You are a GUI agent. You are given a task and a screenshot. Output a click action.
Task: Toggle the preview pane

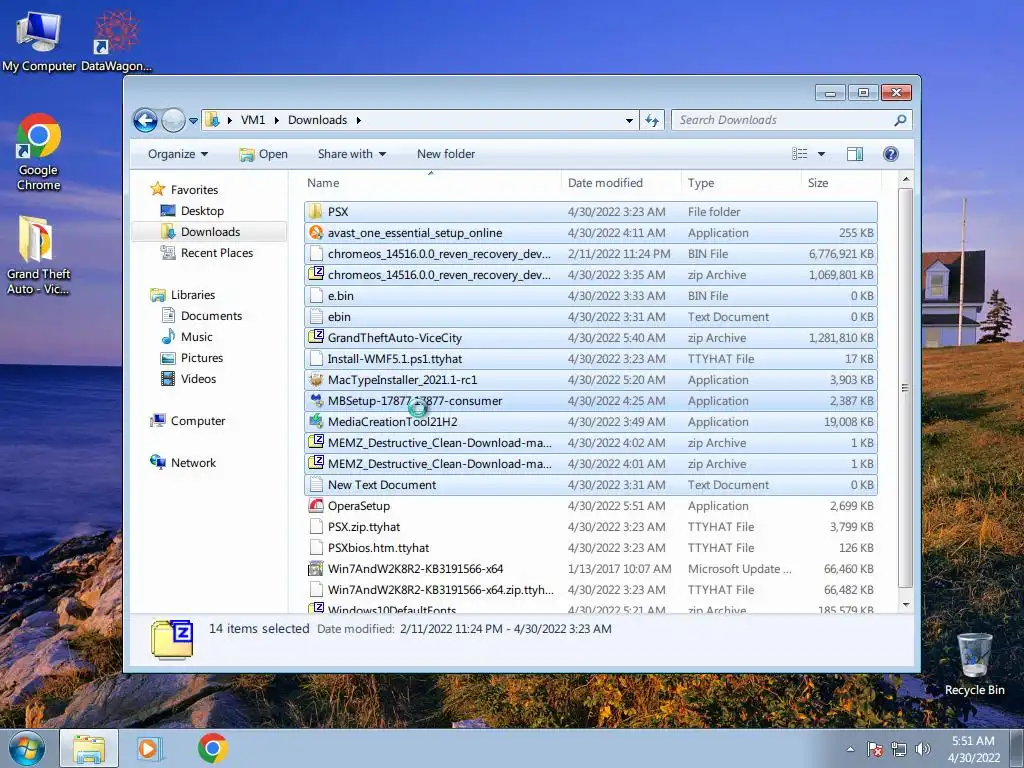tap(855, 154)
